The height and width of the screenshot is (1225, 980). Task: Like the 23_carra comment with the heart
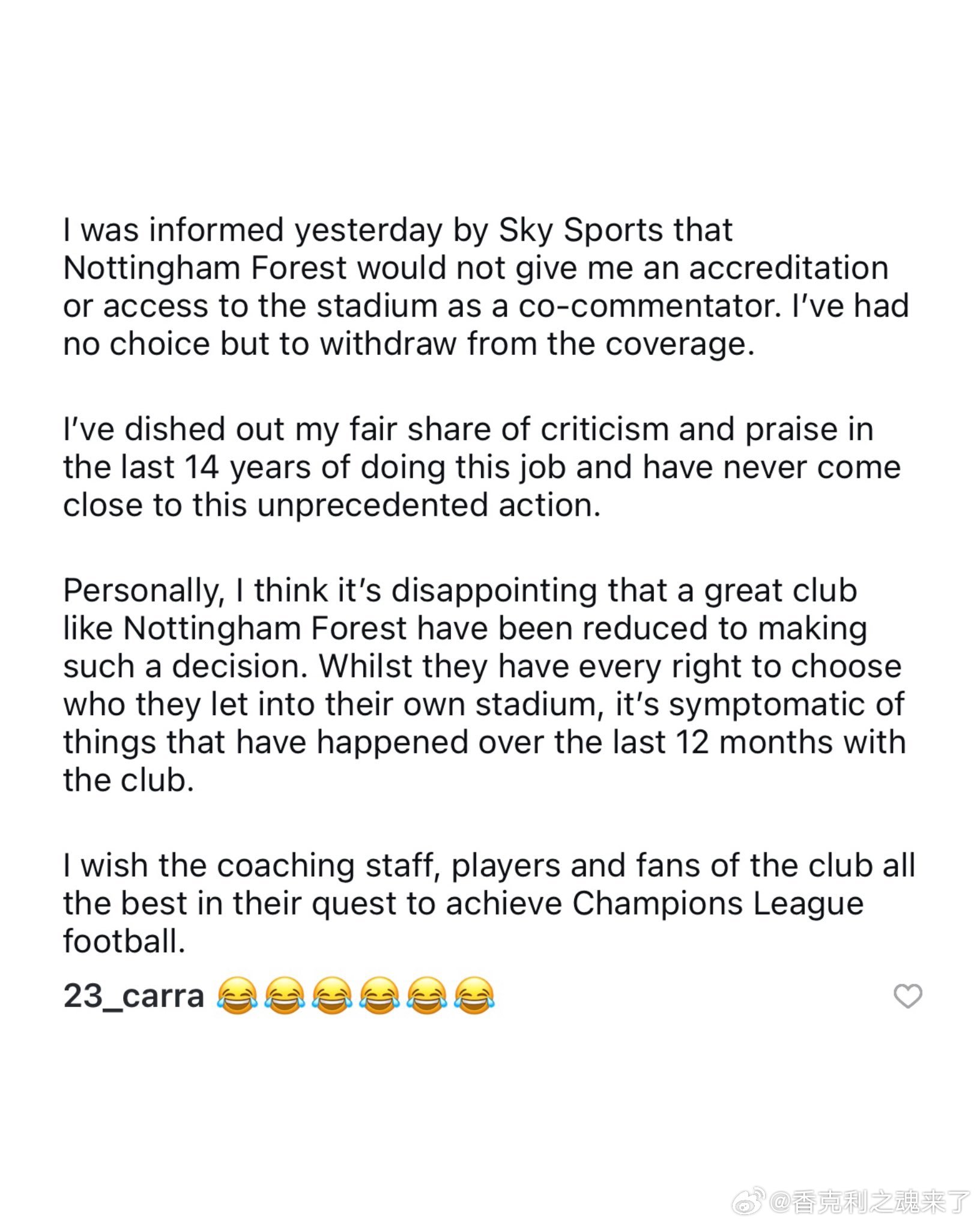907,996
